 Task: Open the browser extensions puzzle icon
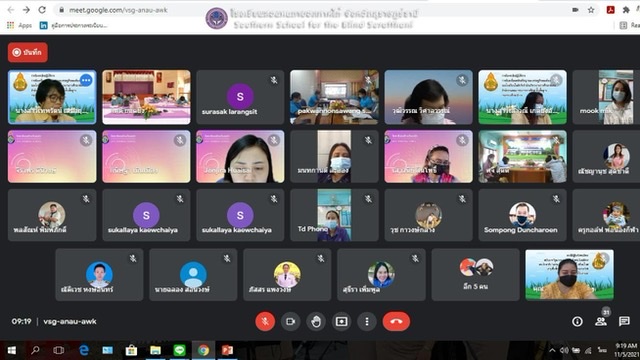(x=626, y=10)
